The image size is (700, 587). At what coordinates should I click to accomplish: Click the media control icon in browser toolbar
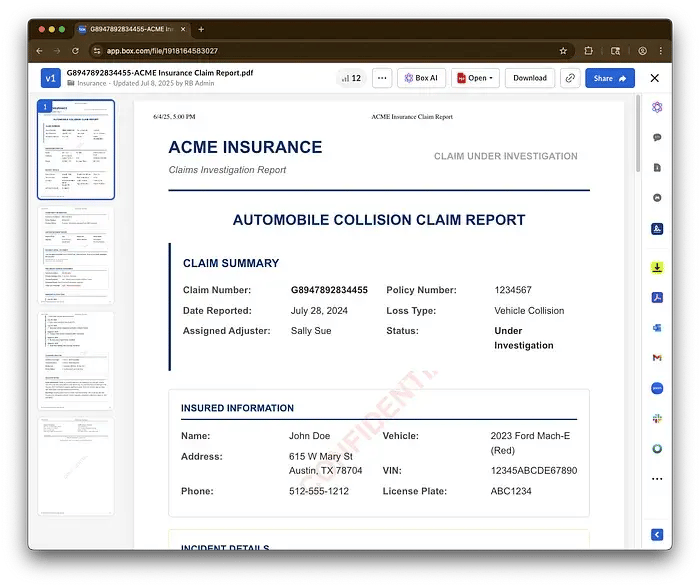click(615, 51)
